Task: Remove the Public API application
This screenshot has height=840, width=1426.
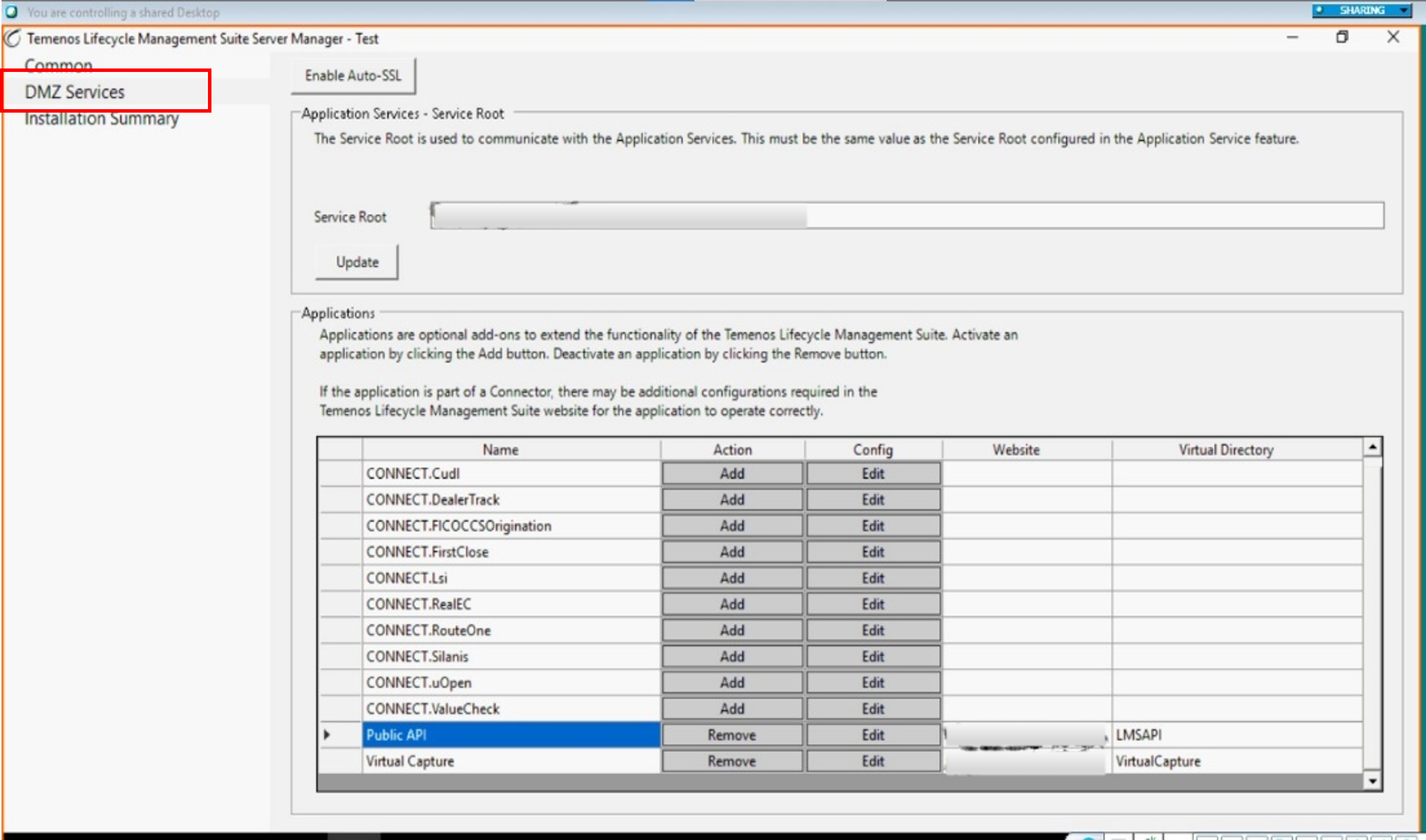Action: [732, 735]
